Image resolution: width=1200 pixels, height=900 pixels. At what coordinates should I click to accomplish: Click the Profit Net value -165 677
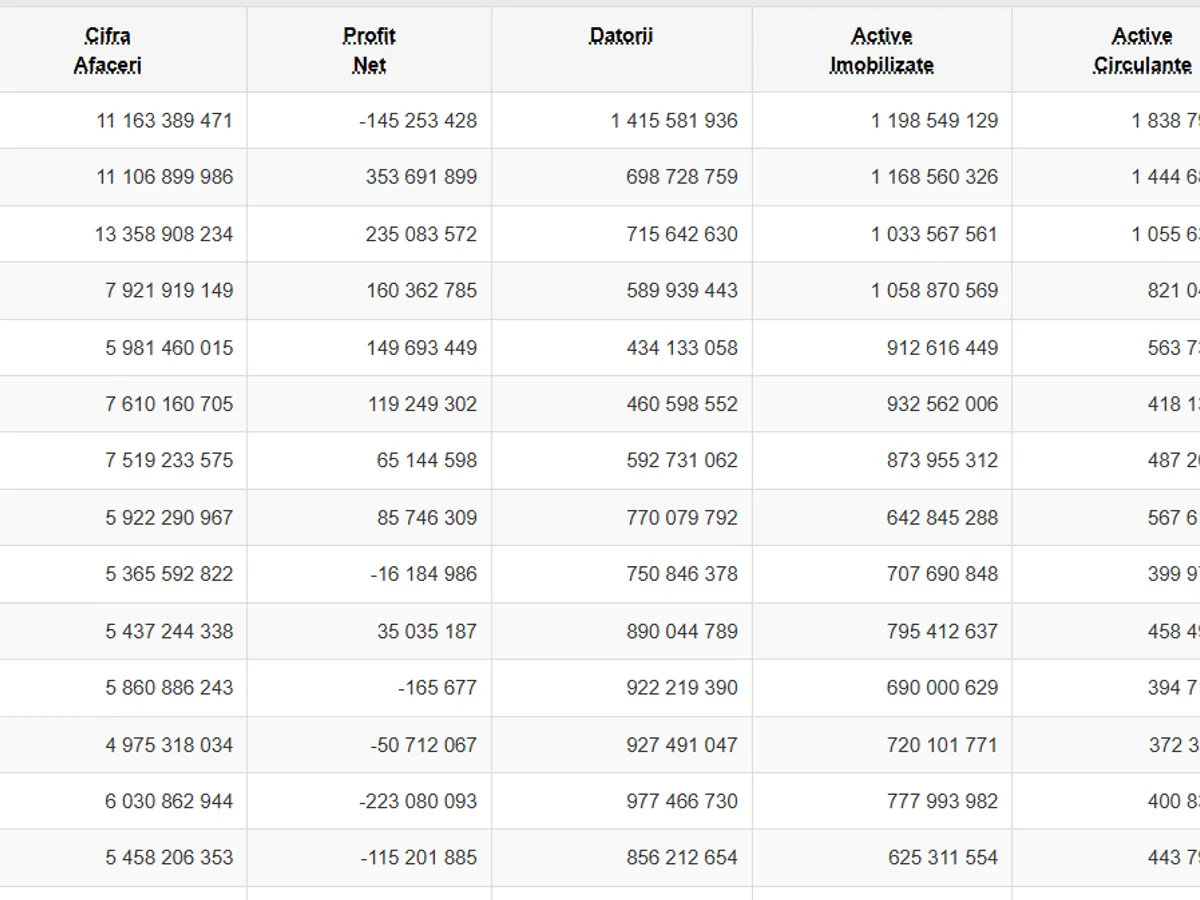437,688
